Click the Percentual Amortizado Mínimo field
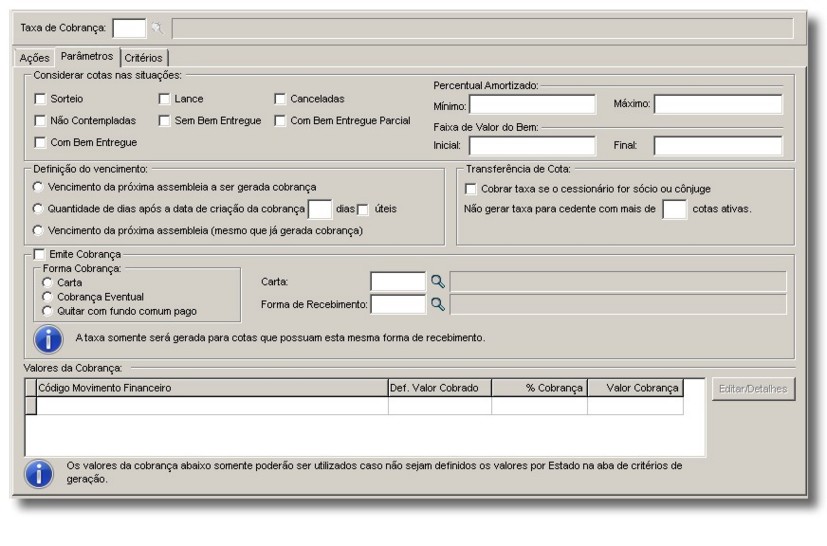Screen dimensions: 827x546 tap(533, 104)
